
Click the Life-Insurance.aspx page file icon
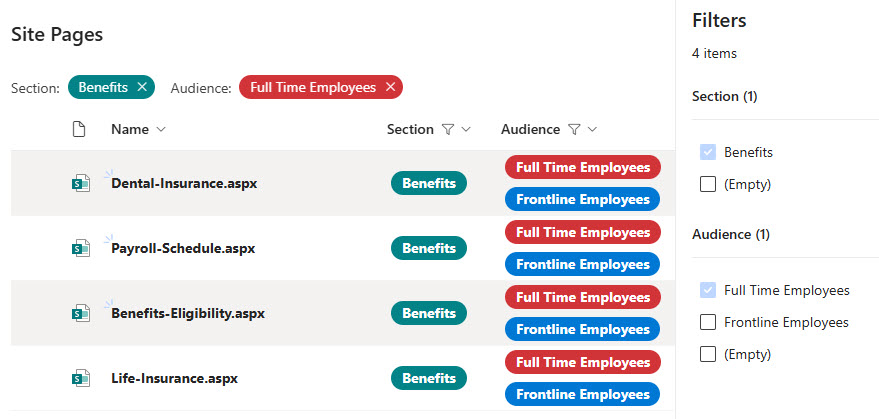81,379
